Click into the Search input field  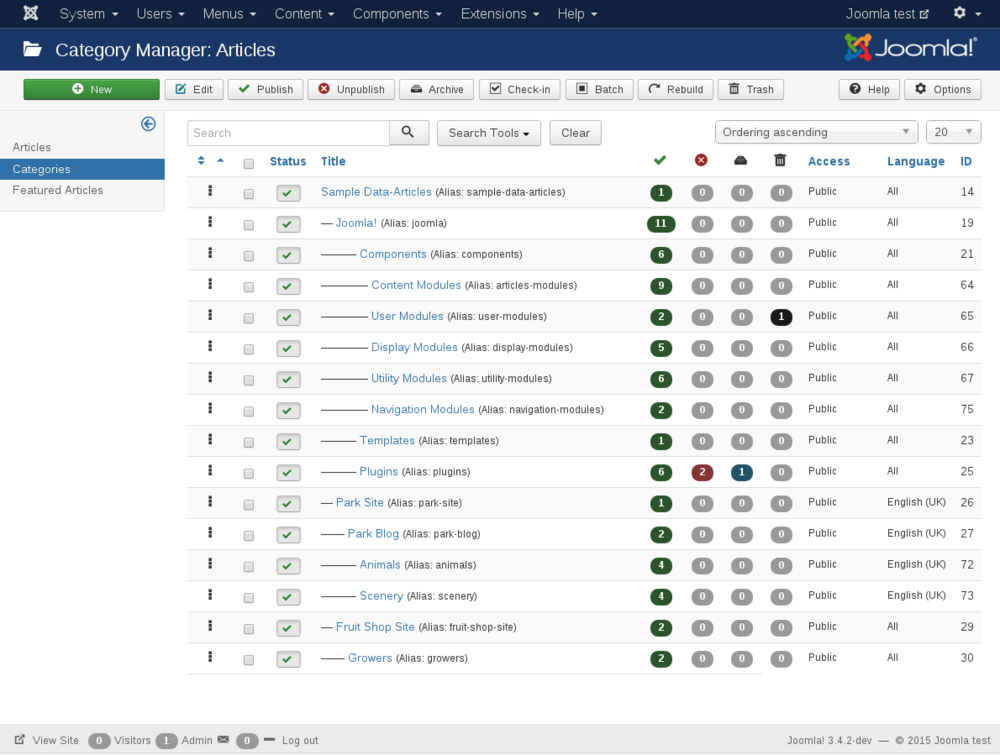[x=288, y=133]
